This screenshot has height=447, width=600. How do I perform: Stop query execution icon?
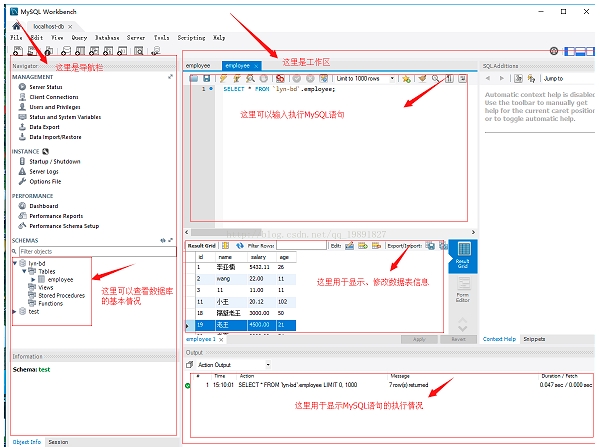coord(264,78)
